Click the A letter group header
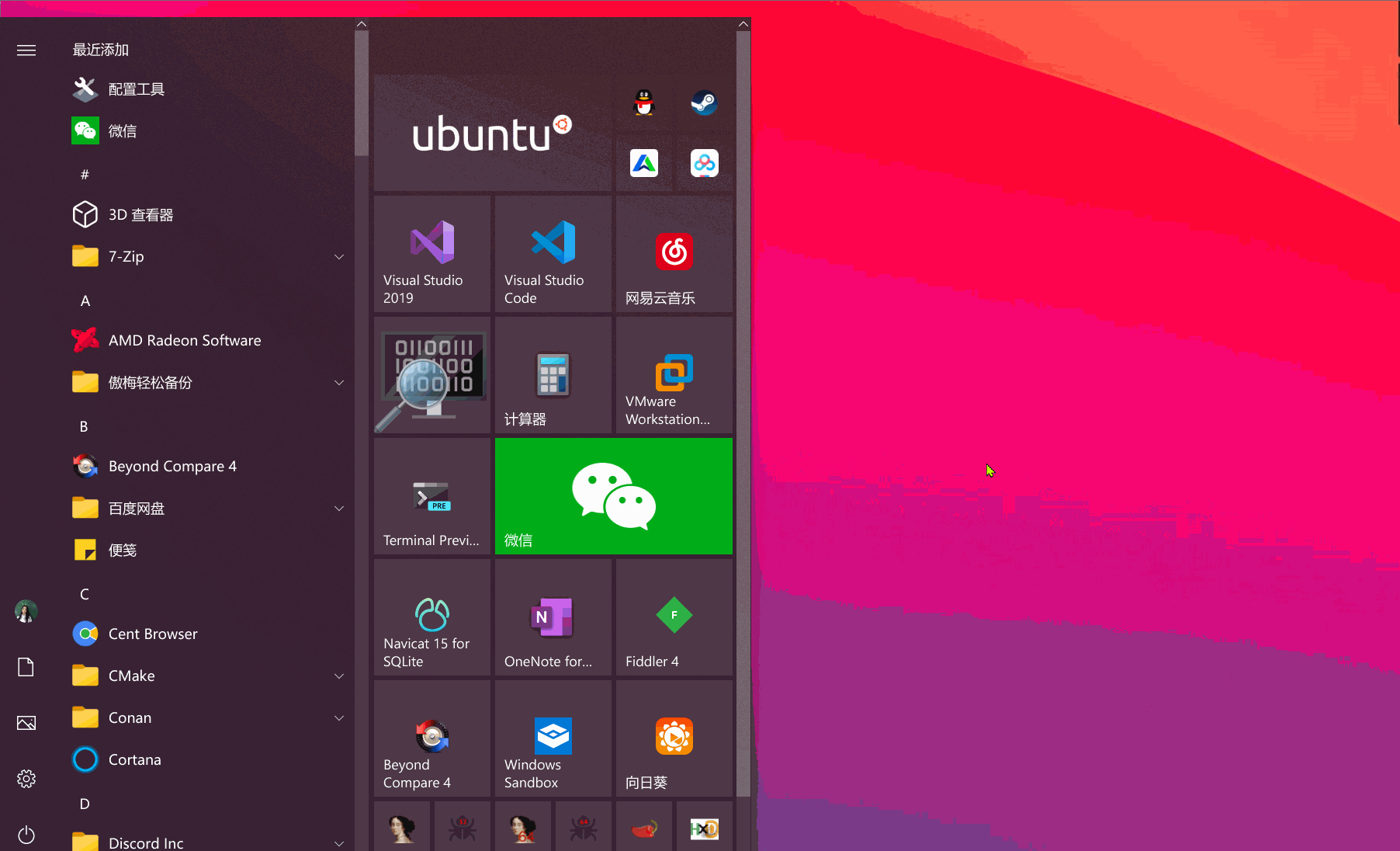Viewport: 1400px width, 851px height. click(85, 300)
